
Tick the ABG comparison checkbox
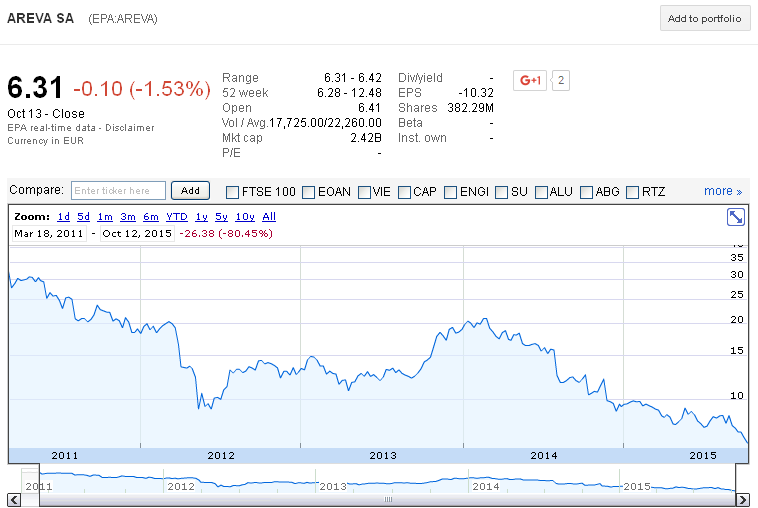click(586, 192)
